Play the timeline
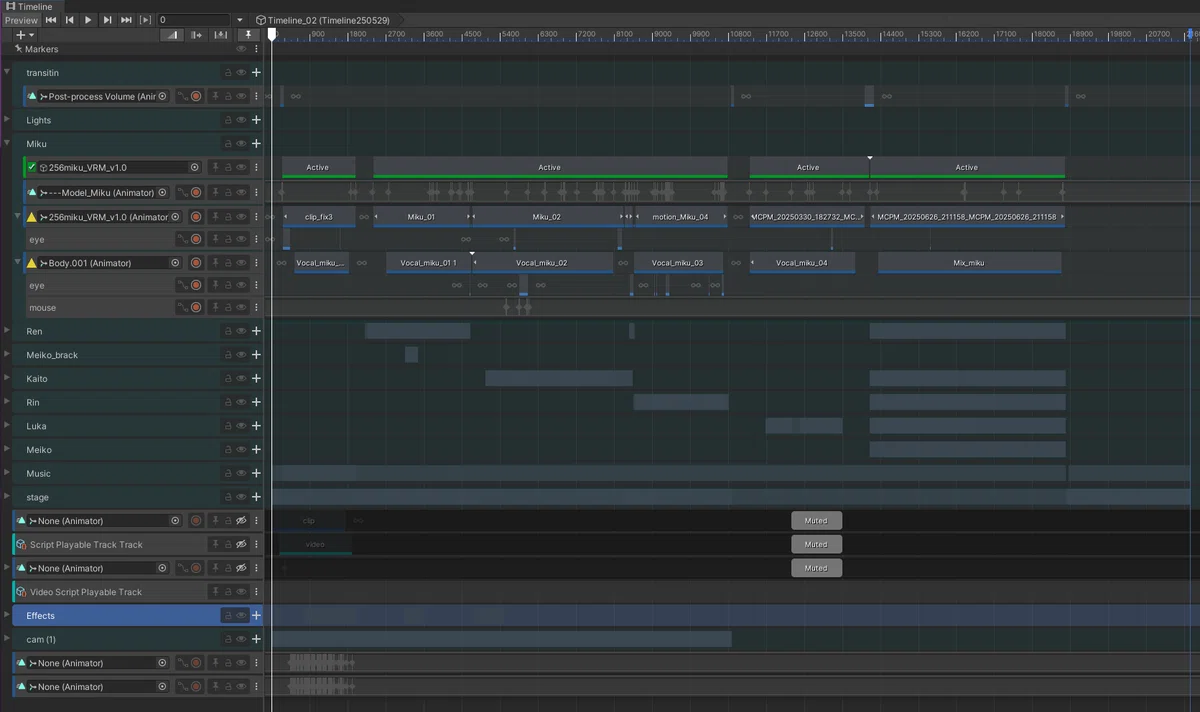The height and width of the screenshot is (712, 1200). (88, 20)
